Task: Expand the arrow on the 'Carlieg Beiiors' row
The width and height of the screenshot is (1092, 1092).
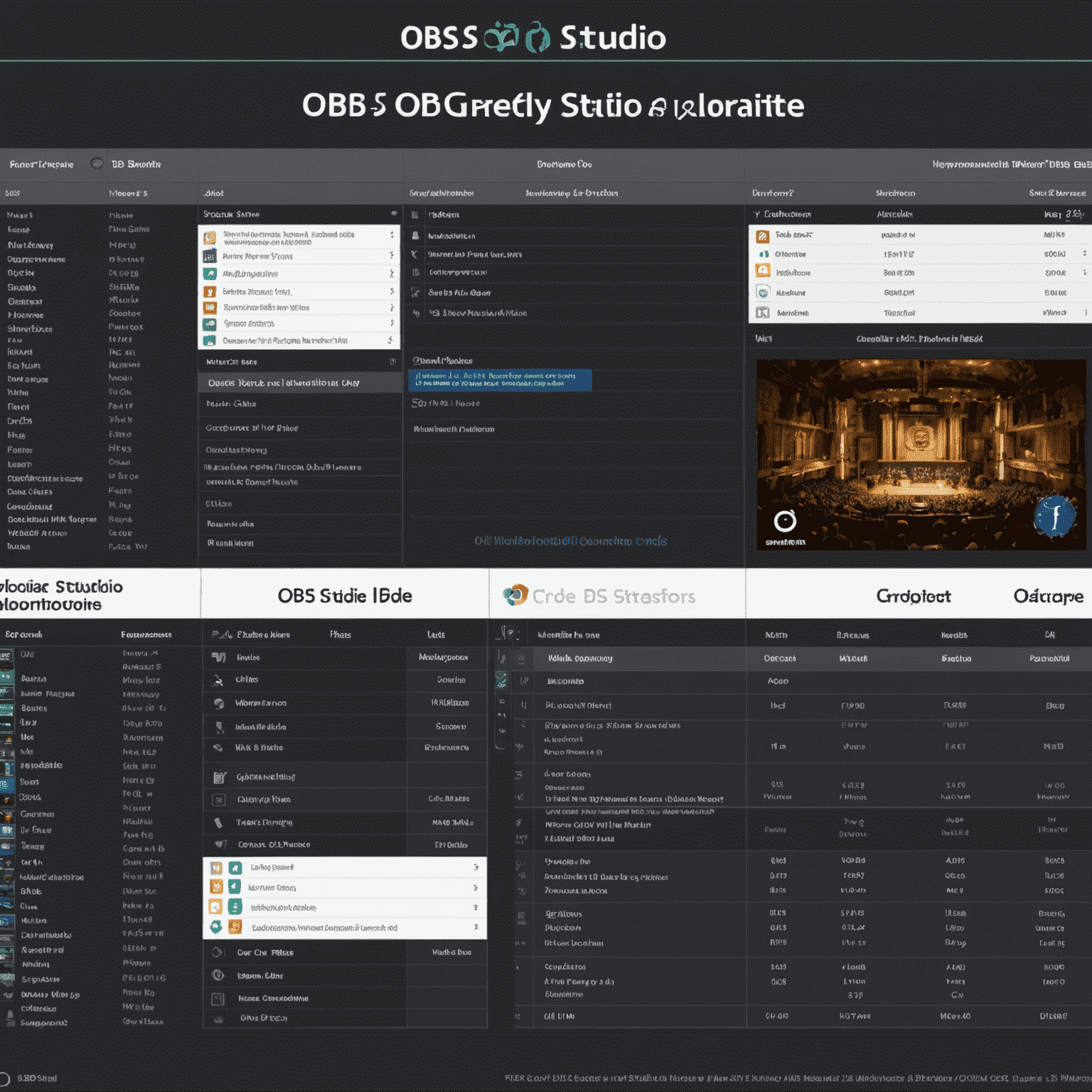Action: [476, 868]
